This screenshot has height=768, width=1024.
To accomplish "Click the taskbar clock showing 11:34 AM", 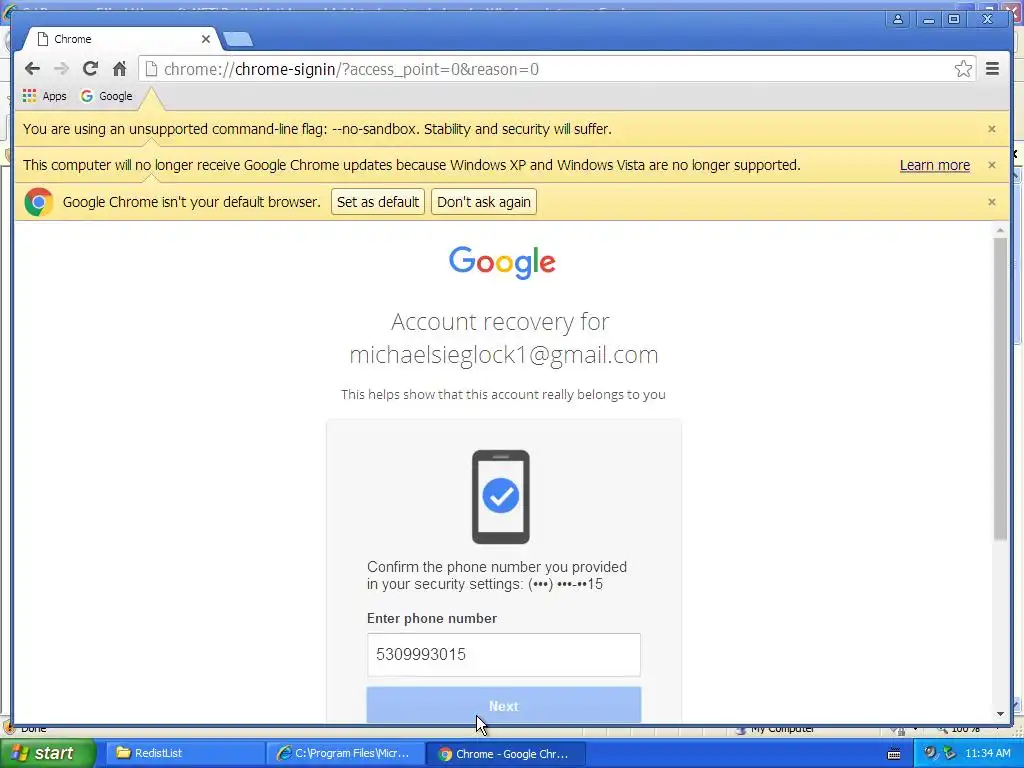I will (x=987, y=753).
